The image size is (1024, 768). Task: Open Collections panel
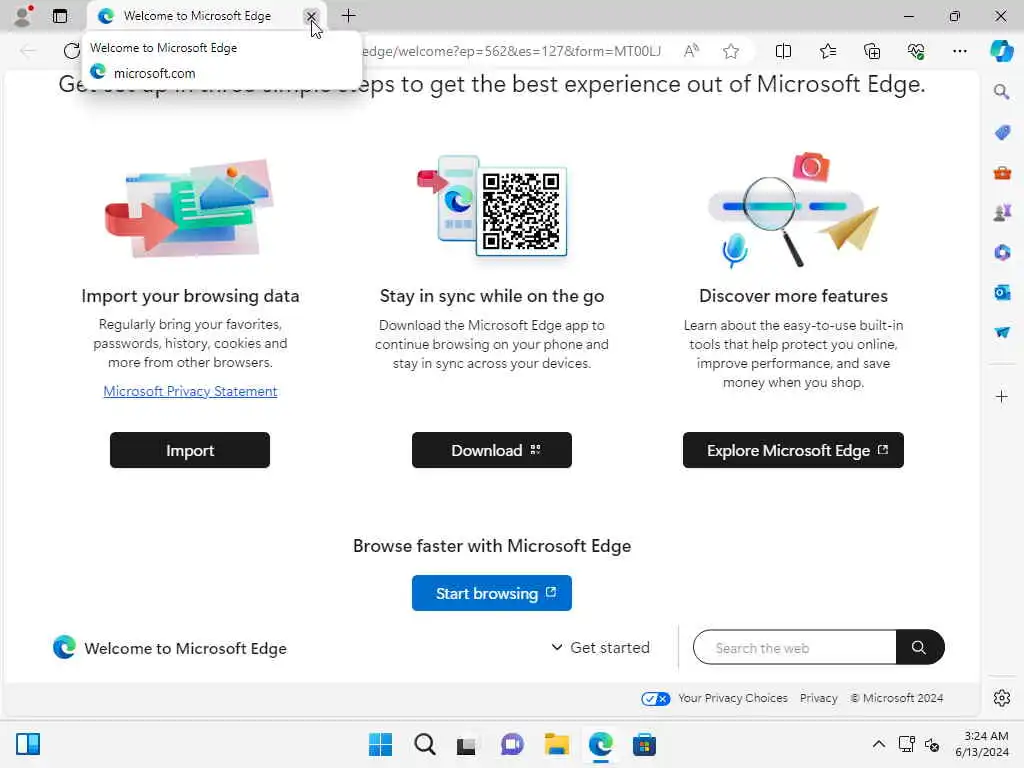[872, 51]
